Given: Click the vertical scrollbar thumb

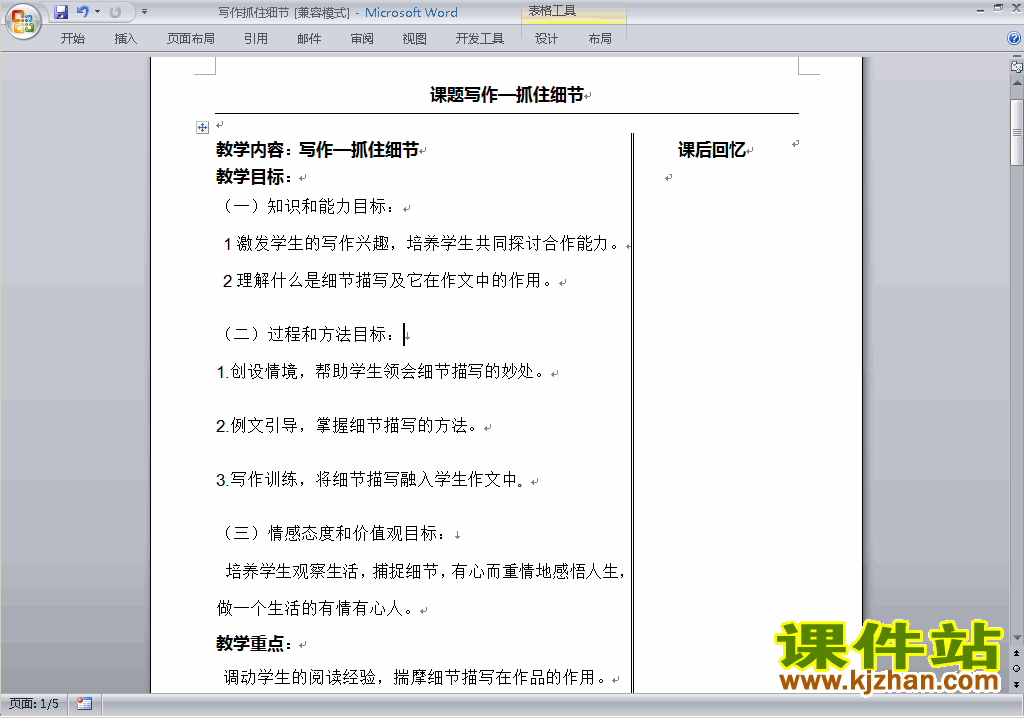Looking at the screenshot, I should pyautogui.click(x=1017, y=132).
